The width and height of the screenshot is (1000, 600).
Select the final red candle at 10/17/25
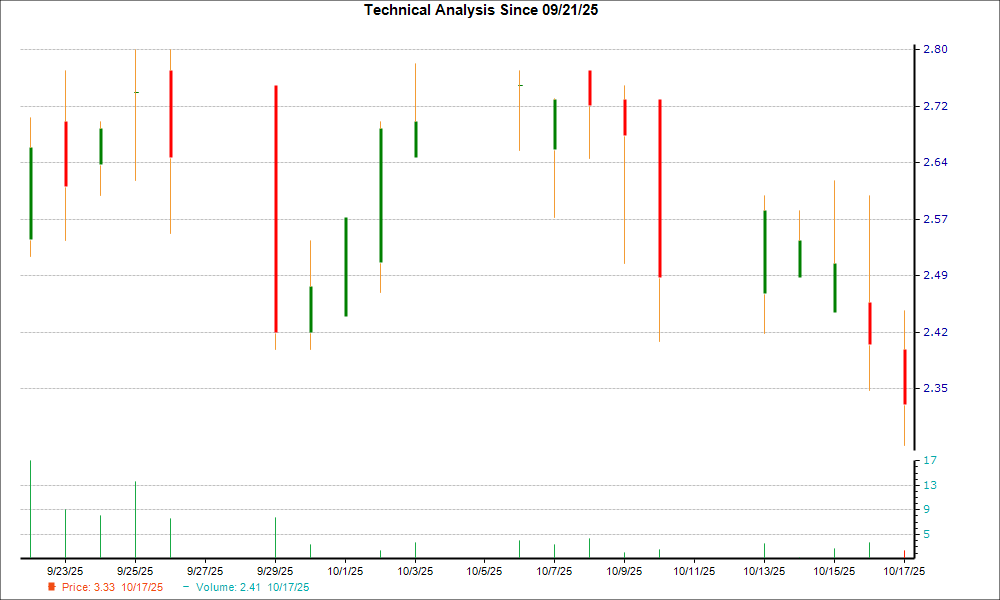click(x=905, y=375)
